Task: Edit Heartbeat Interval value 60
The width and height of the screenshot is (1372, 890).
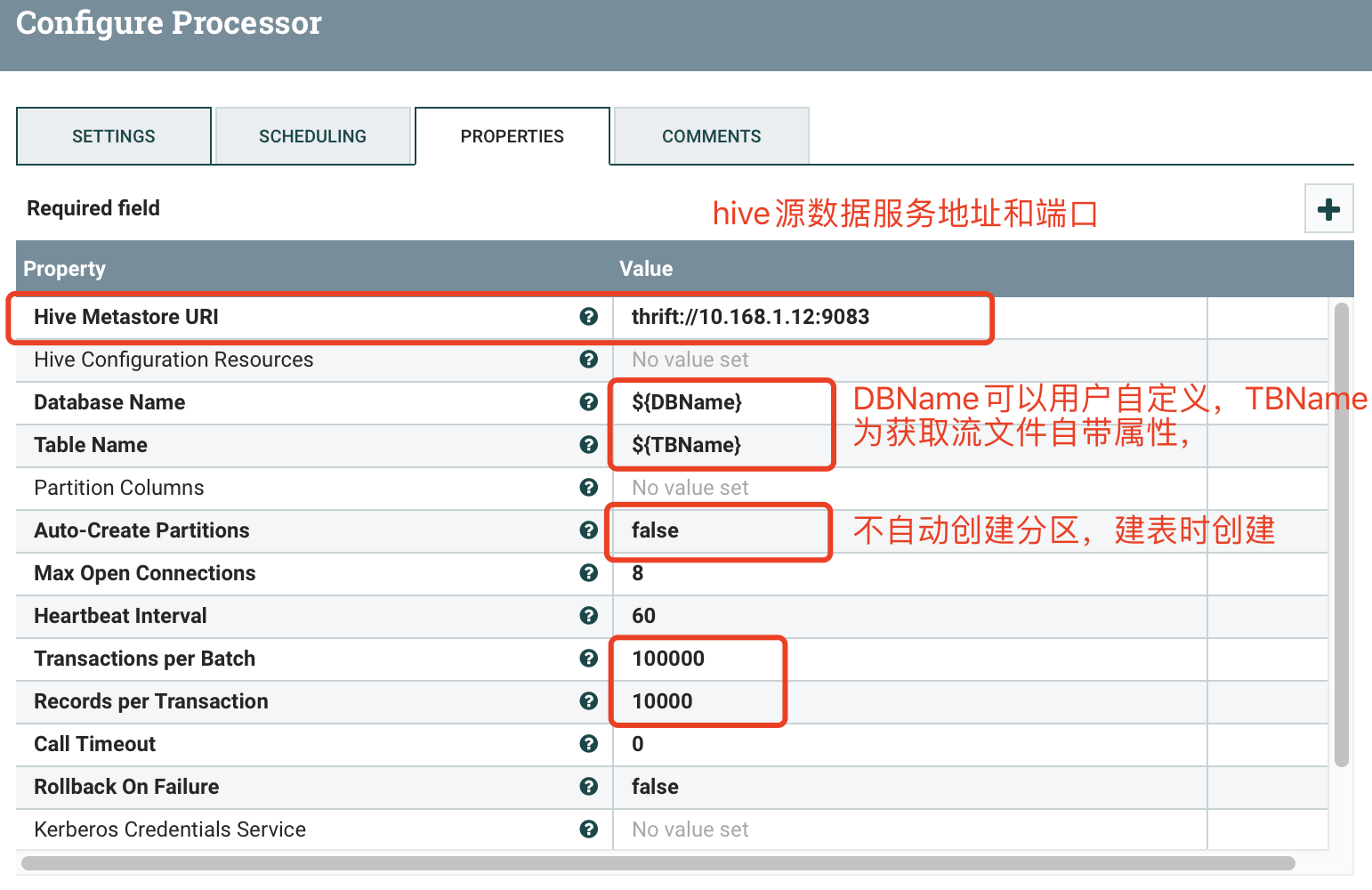Action: click(x=909, y=616)
